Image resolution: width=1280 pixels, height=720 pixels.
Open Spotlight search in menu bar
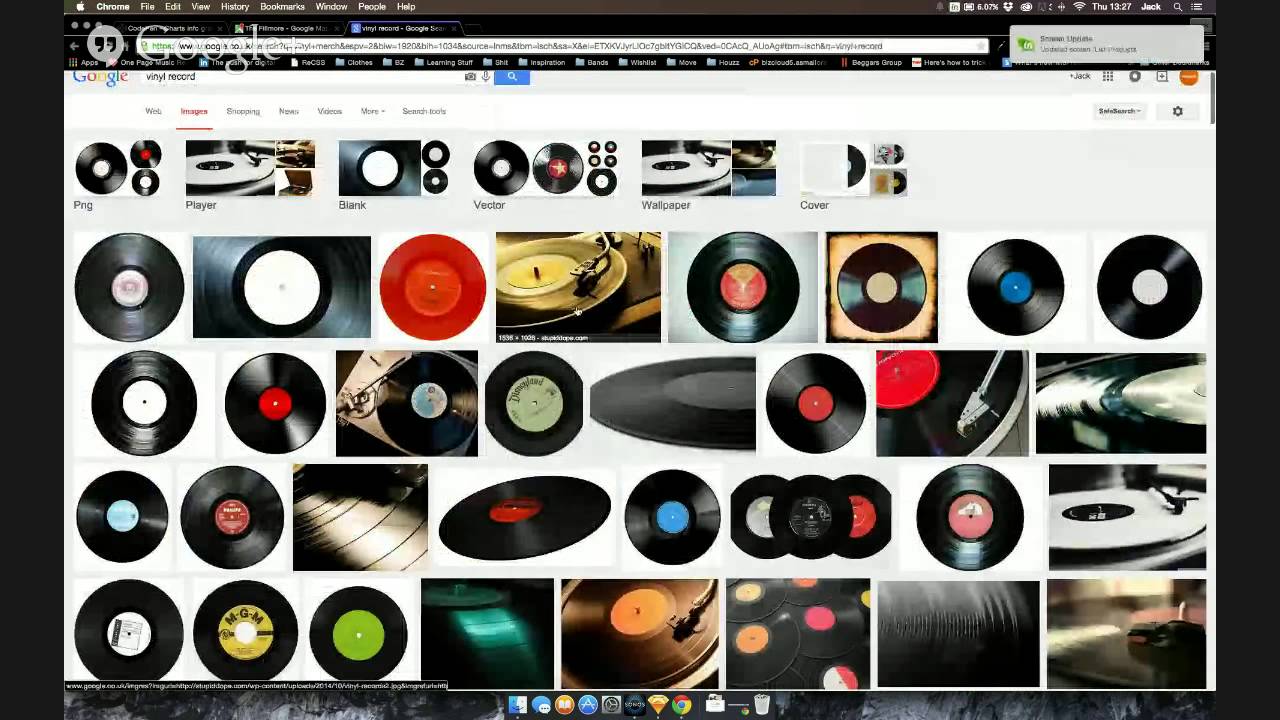(1178, 7)
